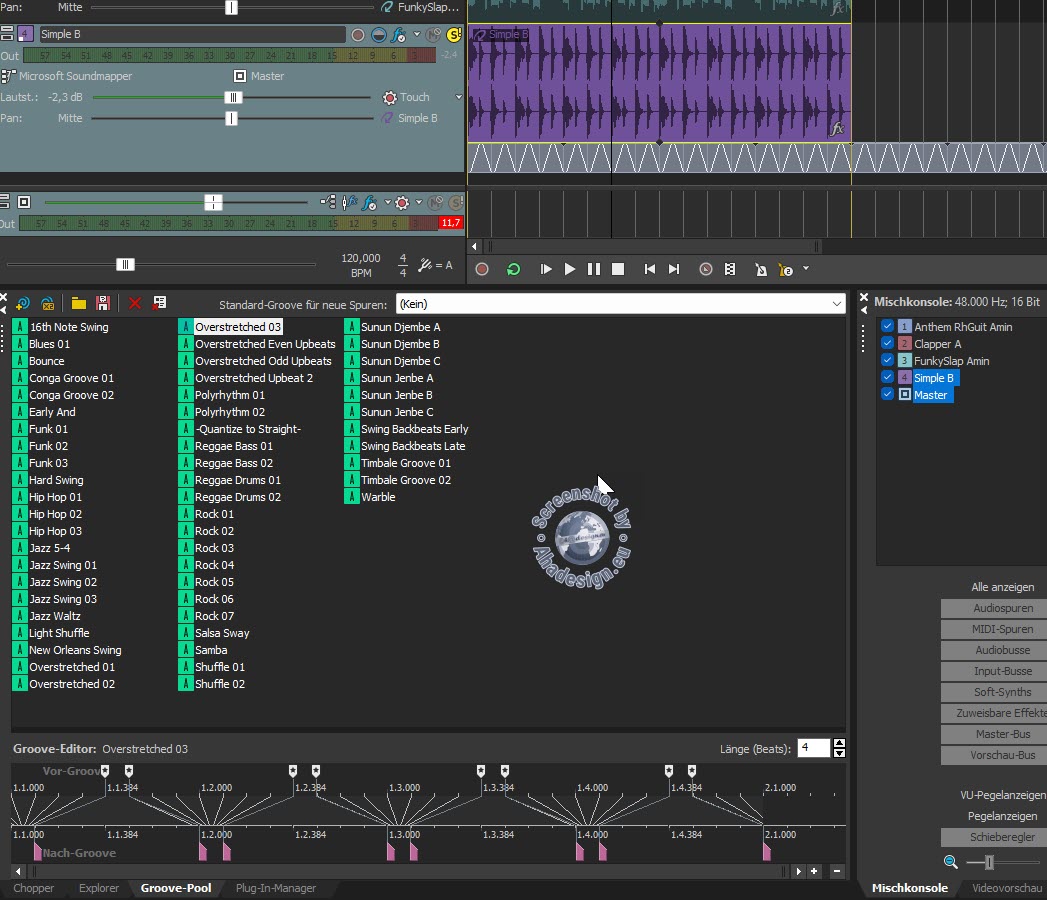
Task: Toggle loop playback
Action: tap(513, 269)
